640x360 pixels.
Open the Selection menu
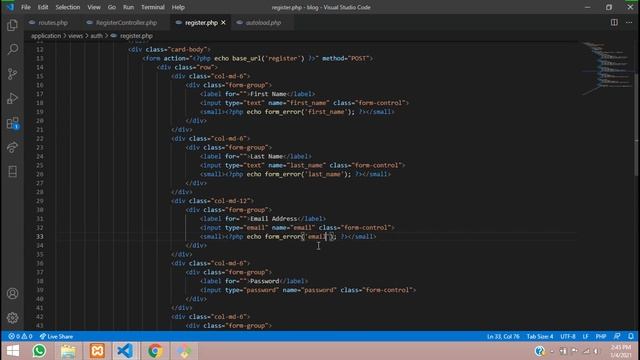(x=68, y=7)
